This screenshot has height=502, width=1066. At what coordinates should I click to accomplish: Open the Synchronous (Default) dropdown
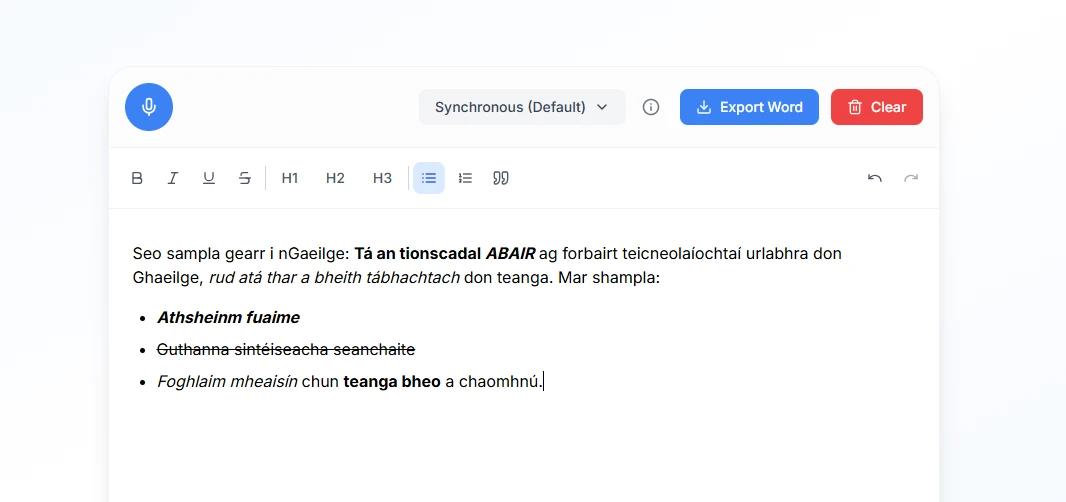510,107
